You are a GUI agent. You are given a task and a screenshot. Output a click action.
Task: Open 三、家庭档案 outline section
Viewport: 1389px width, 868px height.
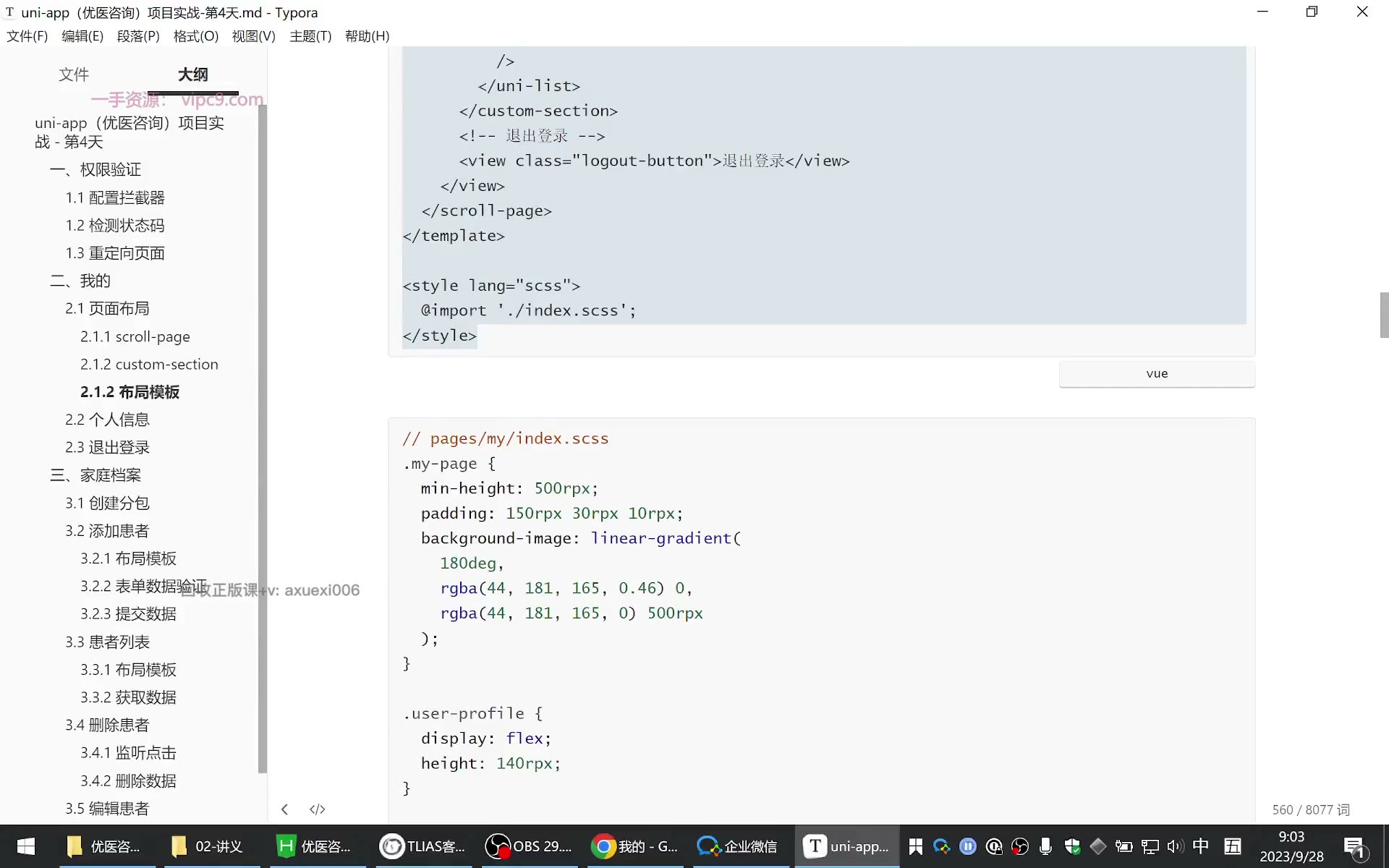click(95, 475)
